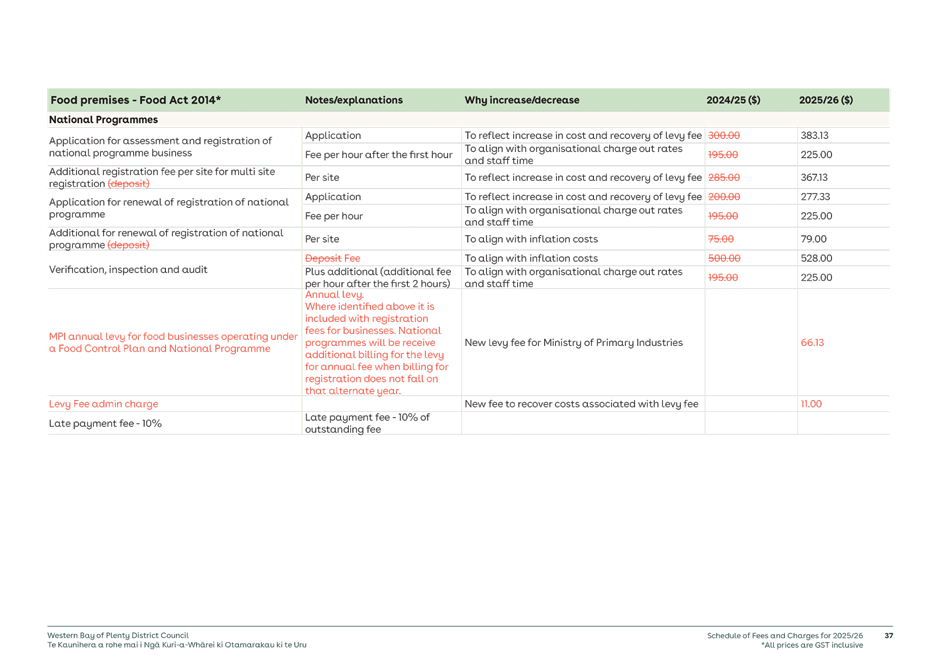Select the struck-through 500.00 deposit fee value
Viewport: 939px width, 664px height.
pyautogui.click(x=723, y=258)
